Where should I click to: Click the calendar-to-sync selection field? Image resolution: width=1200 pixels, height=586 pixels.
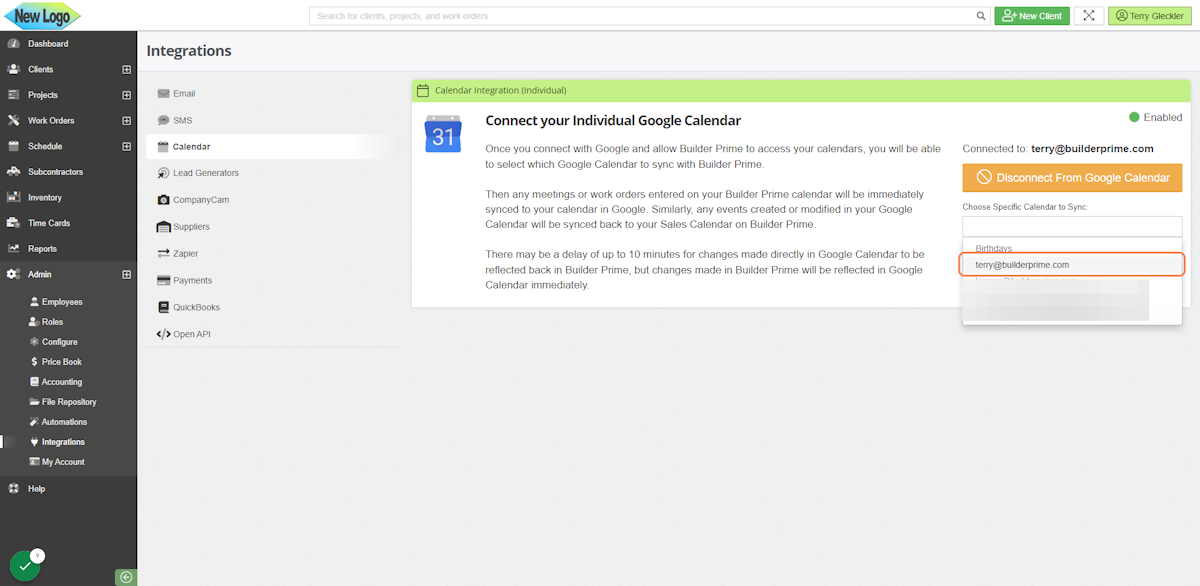[1072, 227]
